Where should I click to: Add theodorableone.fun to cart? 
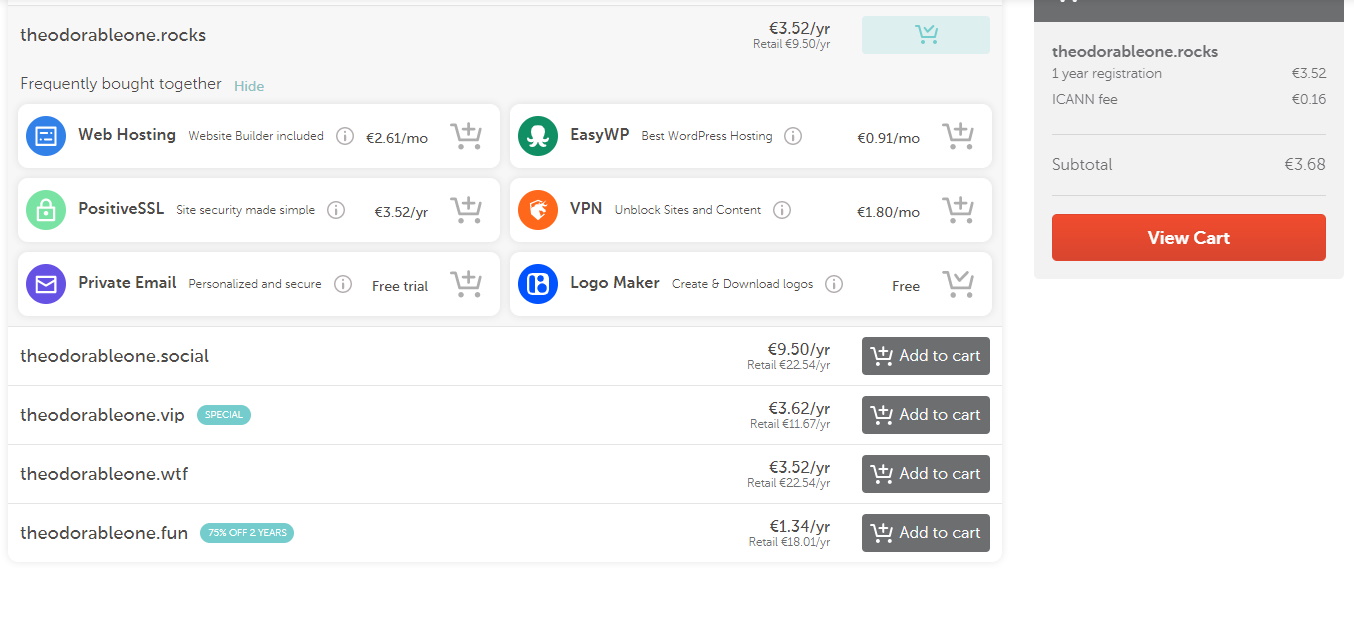(925, 533)
